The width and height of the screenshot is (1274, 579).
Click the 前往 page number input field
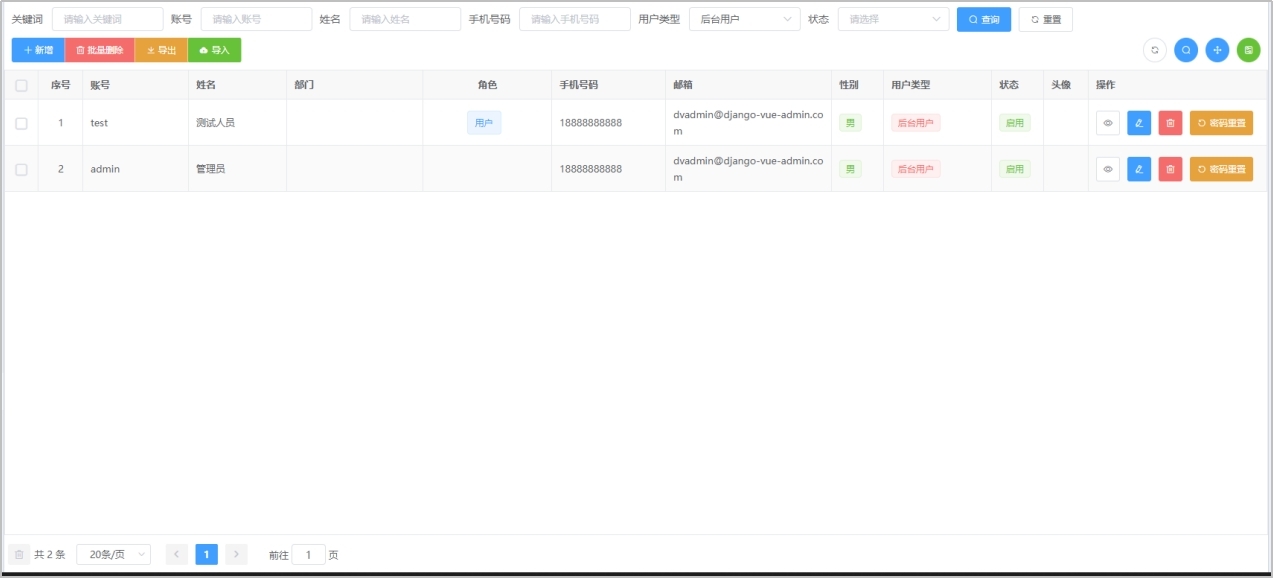[308, 554]
